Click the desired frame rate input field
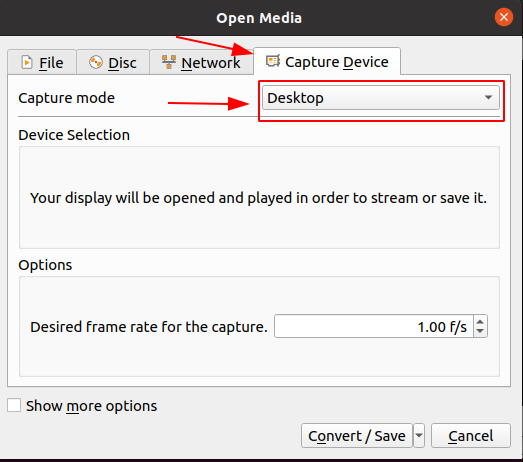Image resolution: width=523 pixels, height=462 pixels. point(374,326)
